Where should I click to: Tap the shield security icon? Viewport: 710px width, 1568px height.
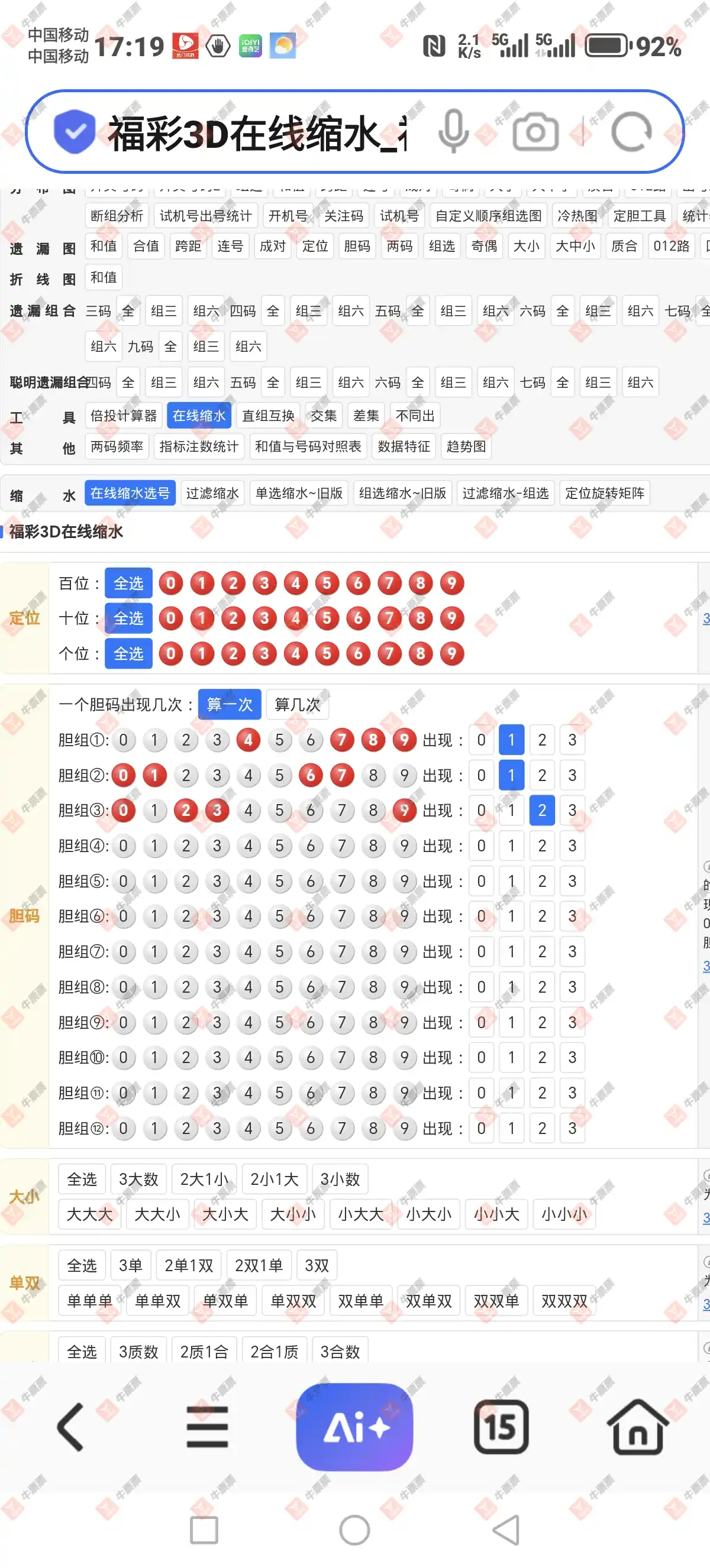coord(75,132)
